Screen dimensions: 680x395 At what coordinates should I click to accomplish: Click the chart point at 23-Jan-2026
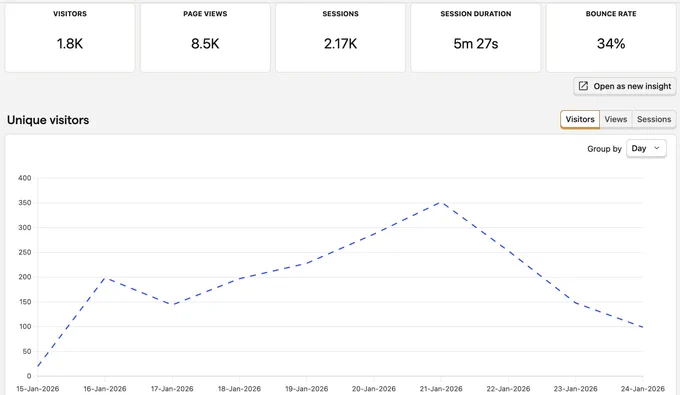pyautogui.click(x=575, y=303)
